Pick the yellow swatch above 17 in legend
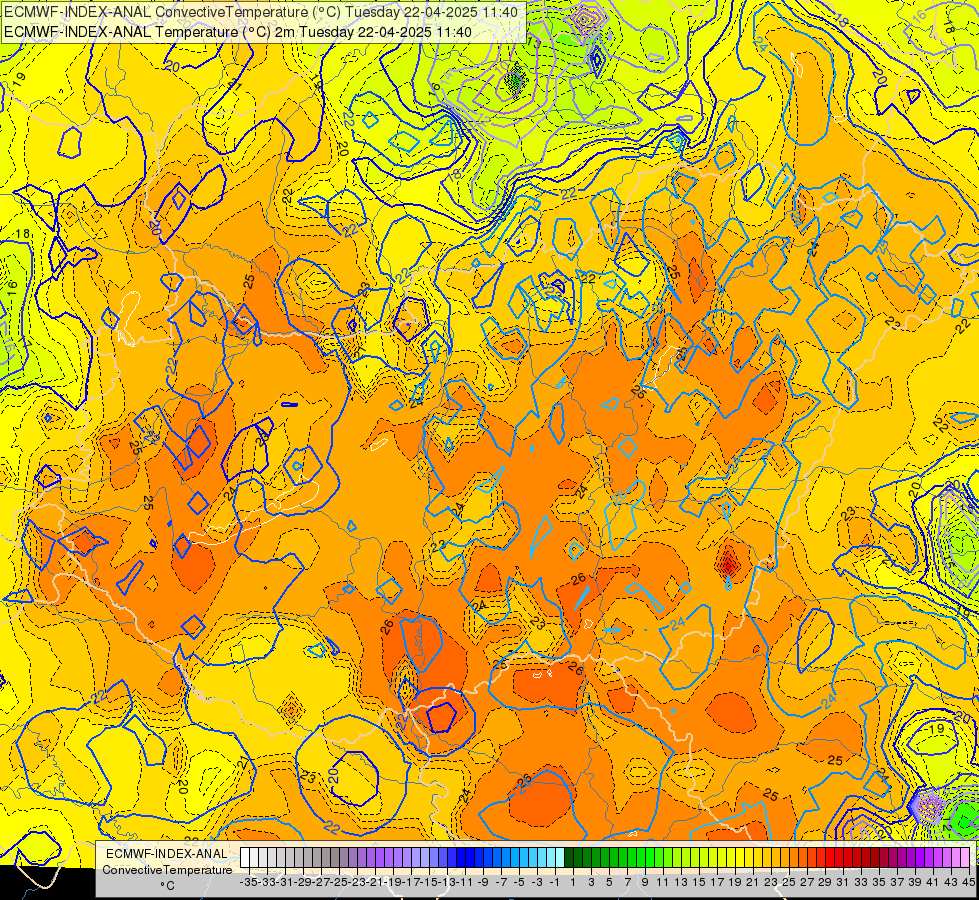This screenshot has height=900, width=979. coord(713,857)
